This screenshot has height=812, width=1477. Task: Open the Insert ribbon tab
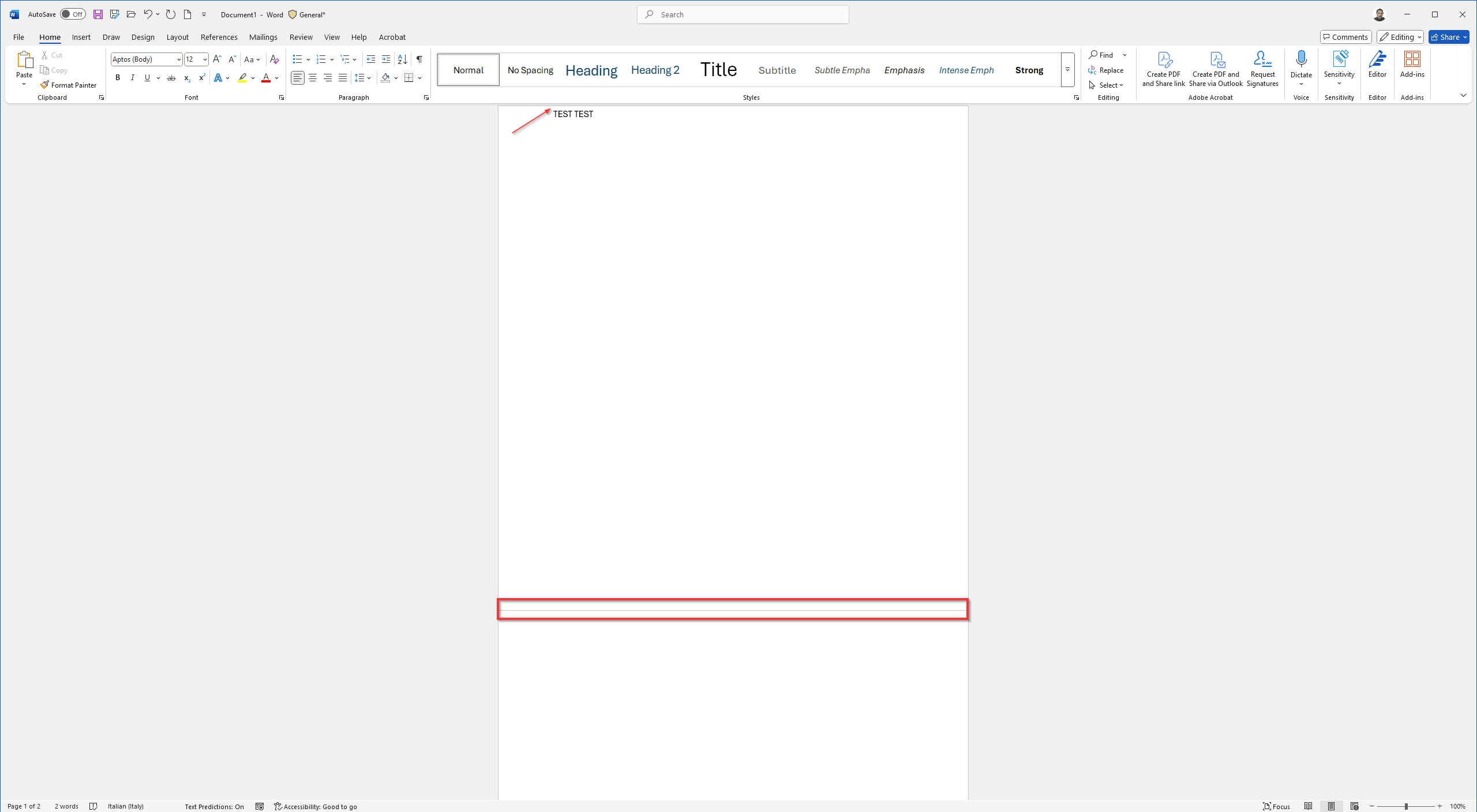pos(81,37)
